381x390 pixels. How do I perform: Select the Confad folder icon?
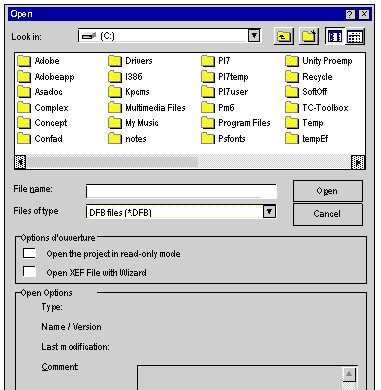(x=24, y=138)
